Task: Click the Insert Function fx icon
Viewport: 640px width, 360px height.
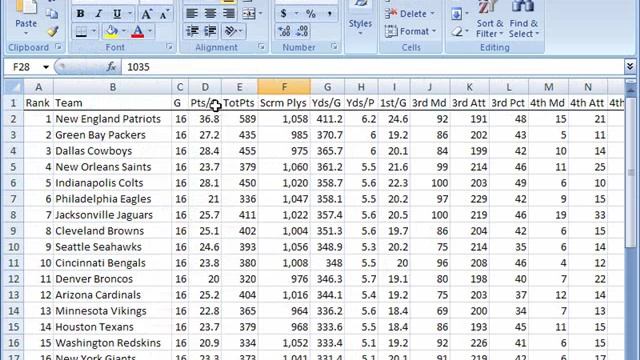Action: click(111, 67)
